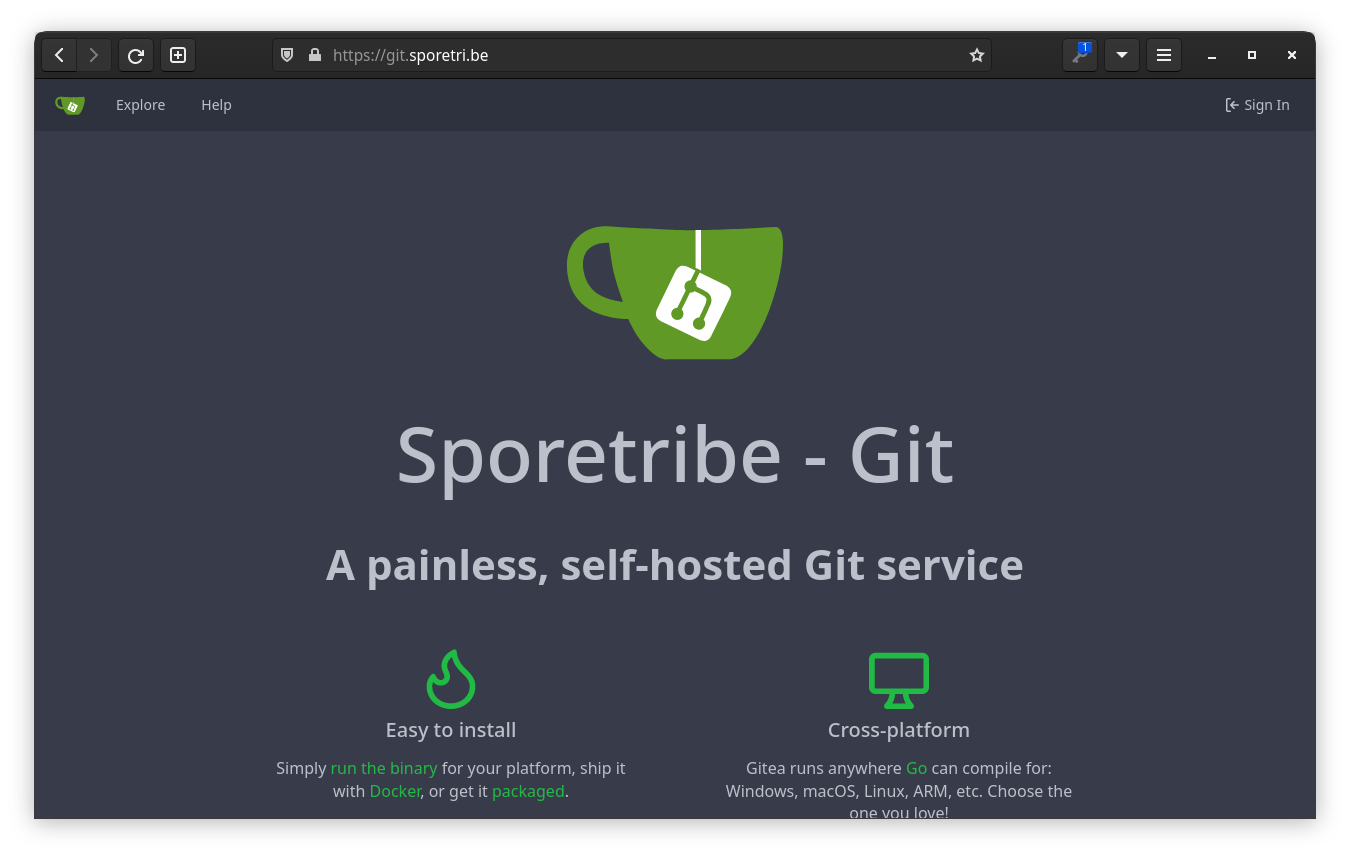Image resolution: width=1350 pixels, height=856 pixels.
Task: Click the forward navigation arrow
Action: pos(94,55)
